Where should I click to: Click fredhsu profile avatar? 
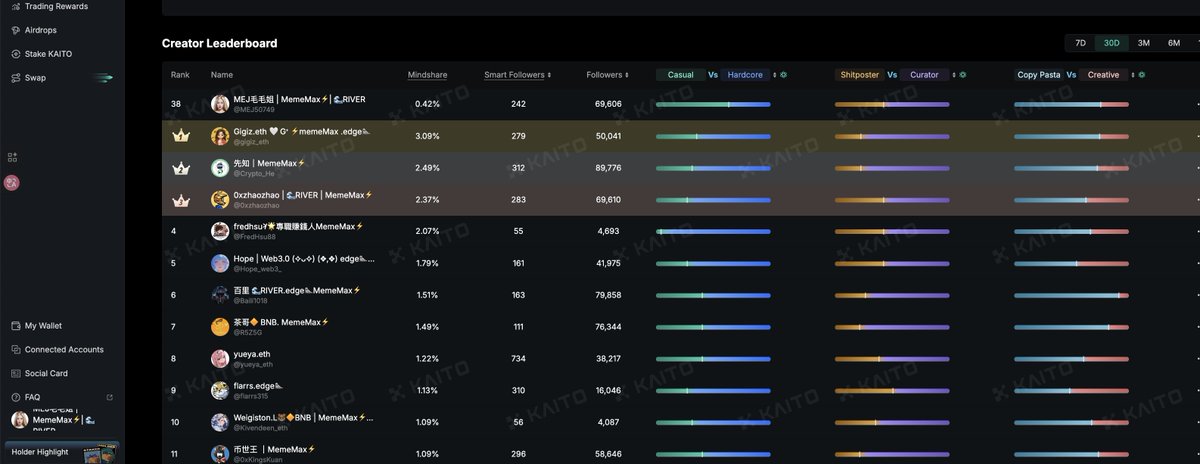point(220,231)
